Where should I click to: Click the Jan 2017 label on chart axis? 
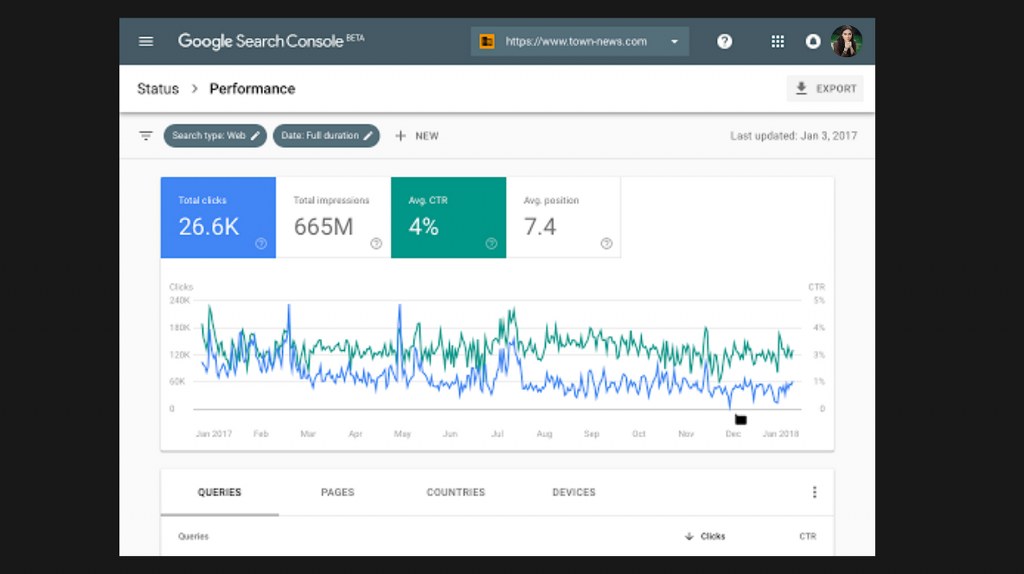click(x=214, y=434)
